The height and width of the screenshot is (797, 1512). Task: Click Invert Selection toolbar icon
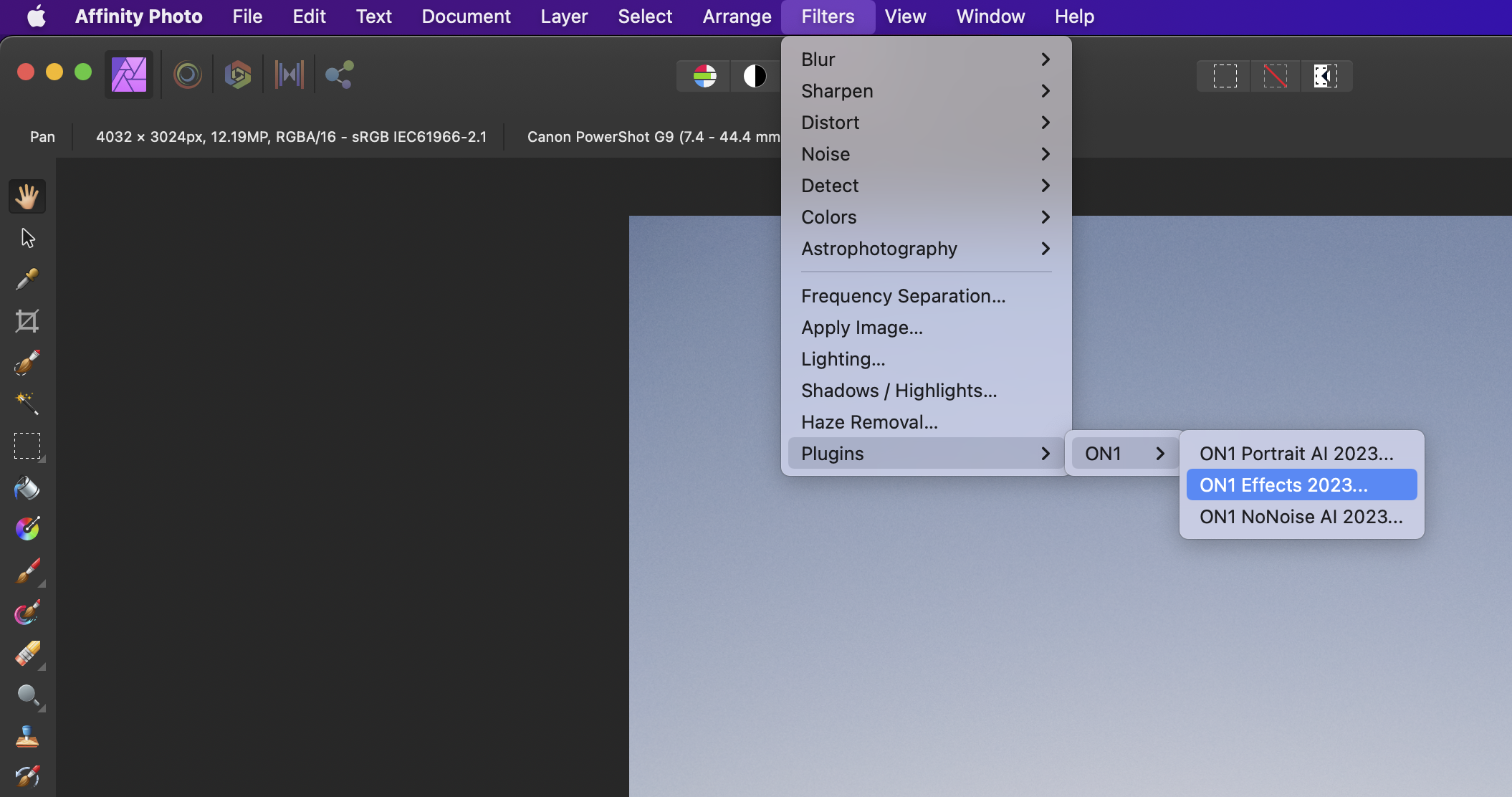coord(1326,76)
